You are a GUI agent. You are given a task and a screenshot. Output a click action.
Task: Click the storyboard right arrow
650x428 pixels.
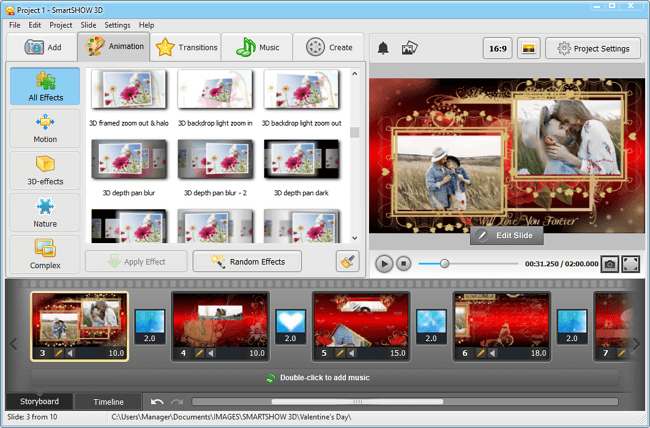[x=636, y=344]
